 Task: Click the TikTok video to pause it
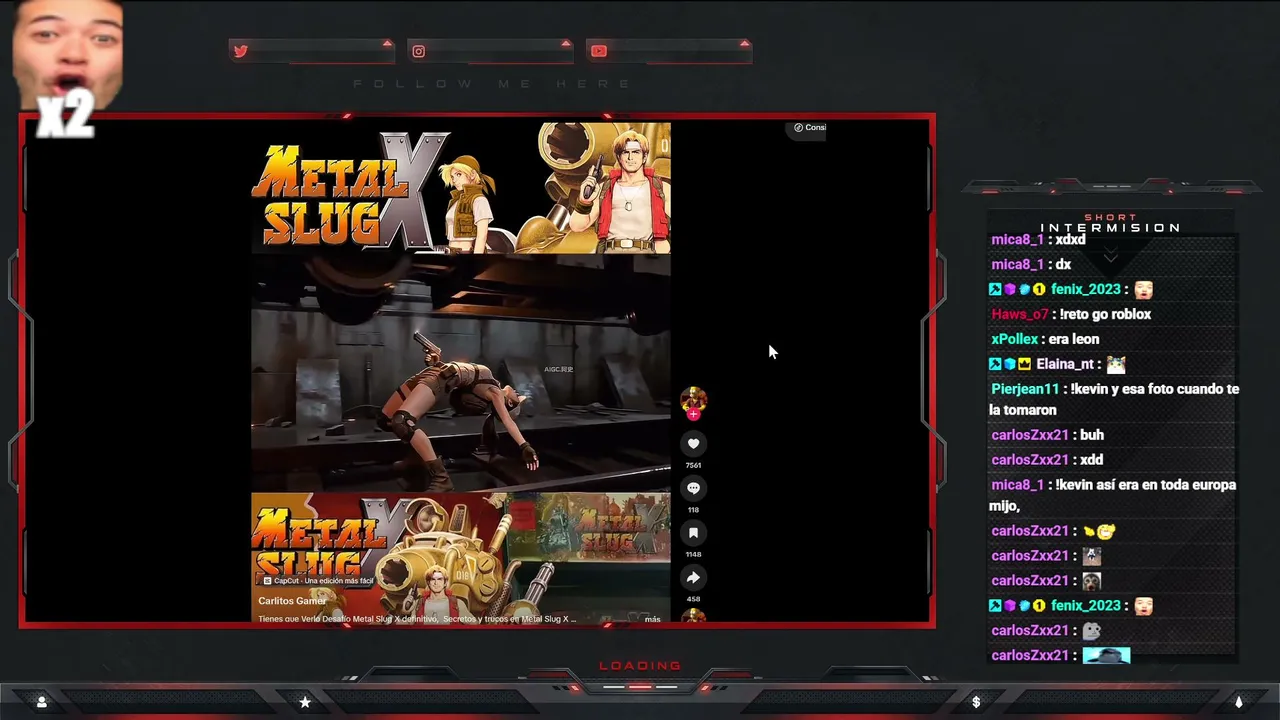point(460,372)
